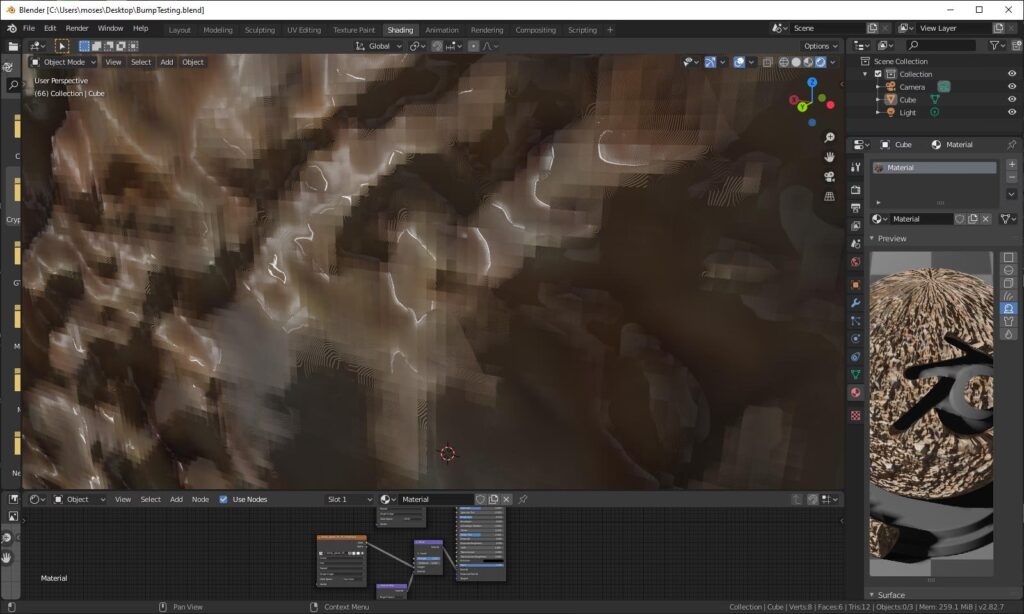Open the Object Mode dropdown

(62, 62)
